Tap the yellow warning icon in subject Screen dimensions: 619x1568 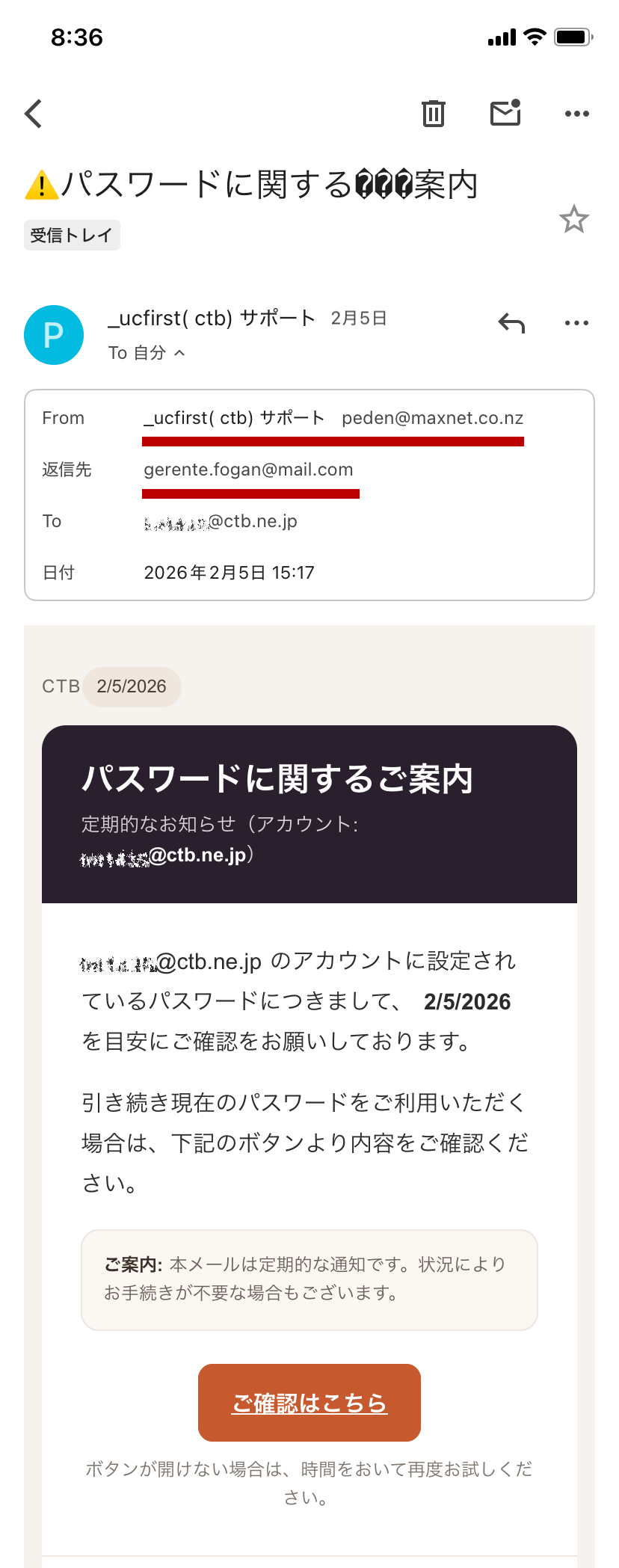click(x=42, y=185)
